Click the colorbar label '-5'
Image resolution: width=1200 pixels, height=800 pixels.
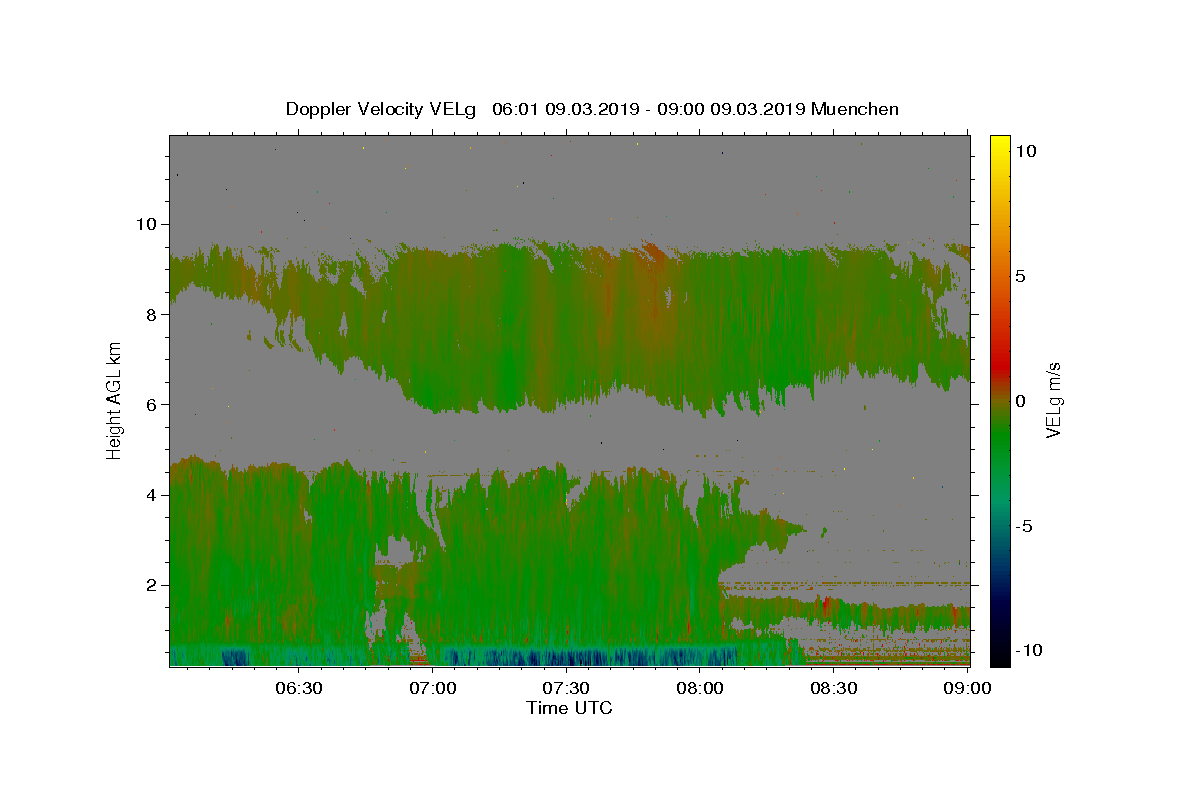(1023, 526)
